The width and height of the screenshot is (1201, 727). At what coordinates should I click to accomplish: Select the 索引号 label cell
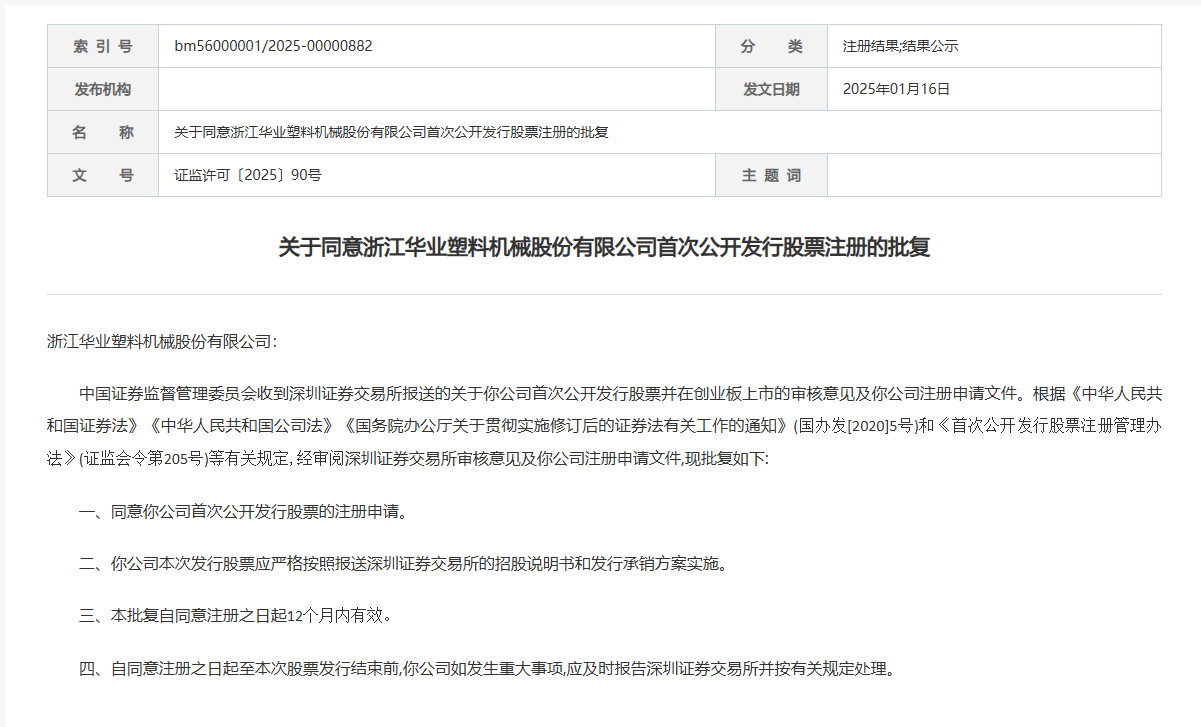tap(103, 46)
